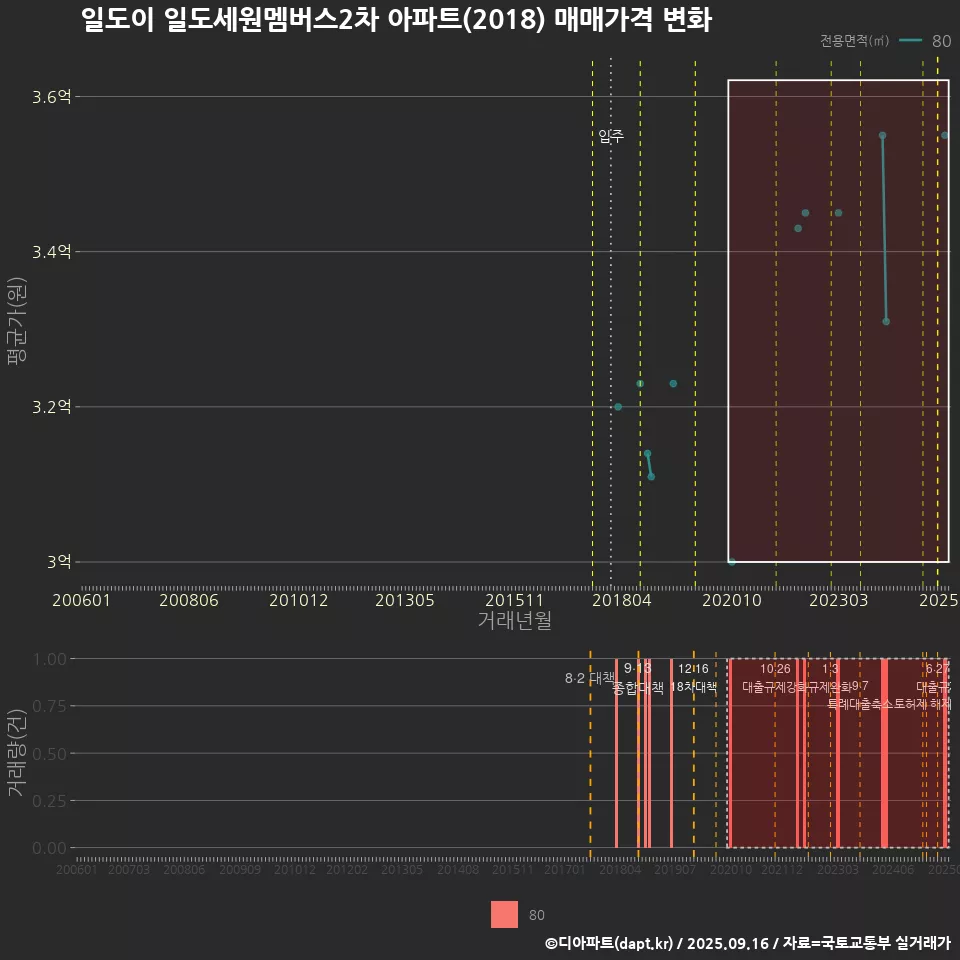960x960 pixels.
Task: Click the '전용면적(㎡)' legend label
Action: point(855,40)
